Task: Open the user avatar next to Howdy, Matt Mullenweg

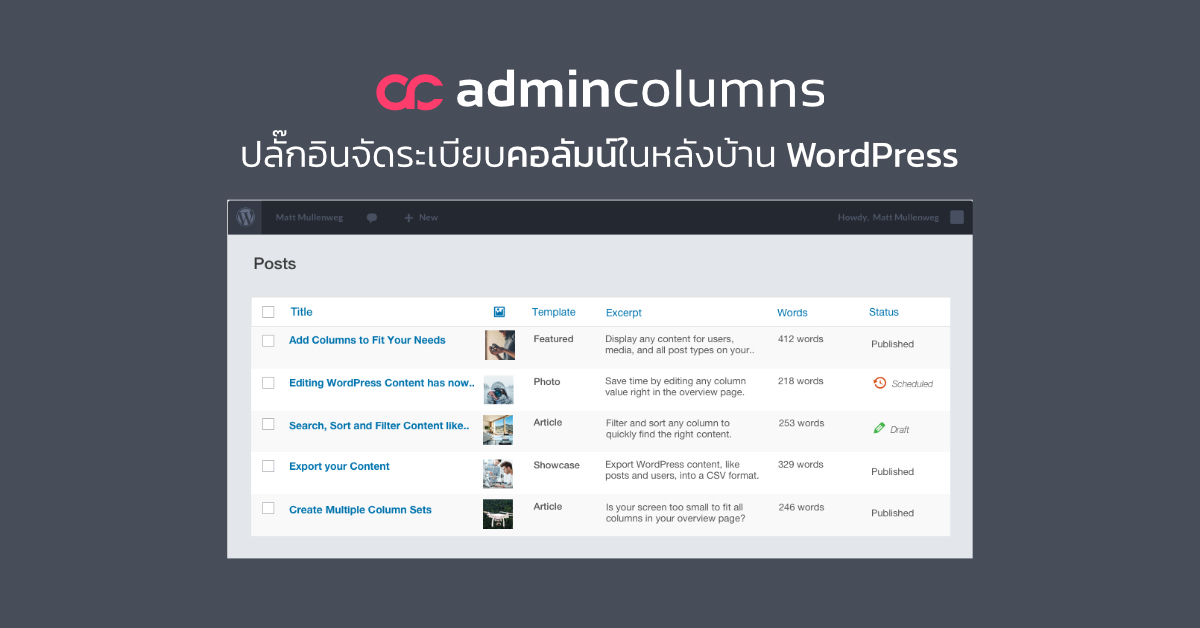Action: [957, 217]
